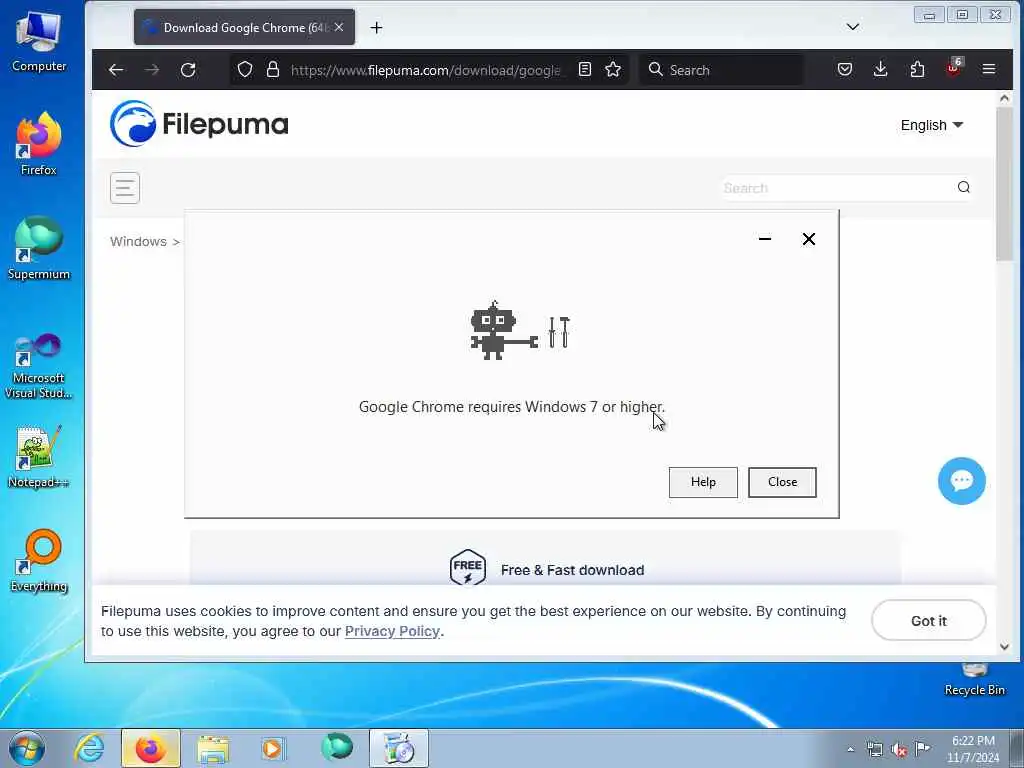Screen dimensions: 1024x768
Task: Bookmark this page with the star icon
Action: click(x=613, y=69)
